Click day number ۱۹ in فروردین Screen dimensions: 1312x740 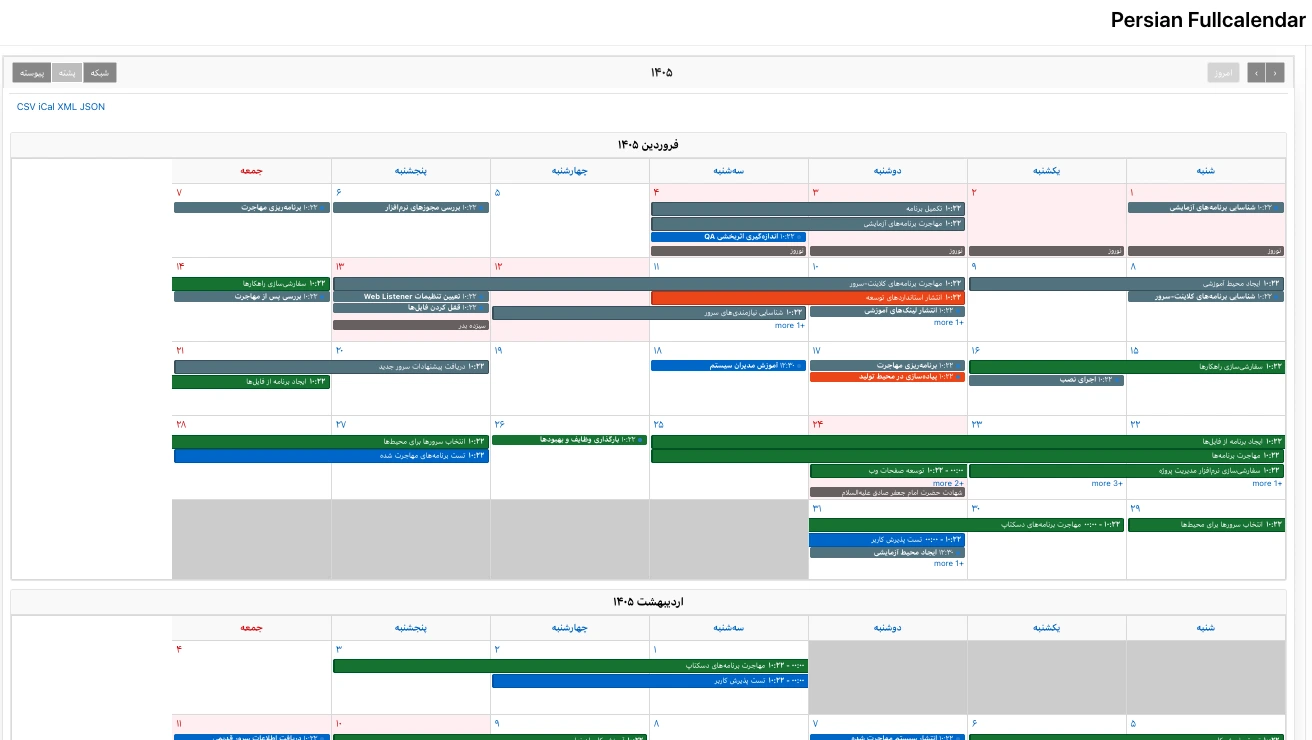[x=498, y=351]
